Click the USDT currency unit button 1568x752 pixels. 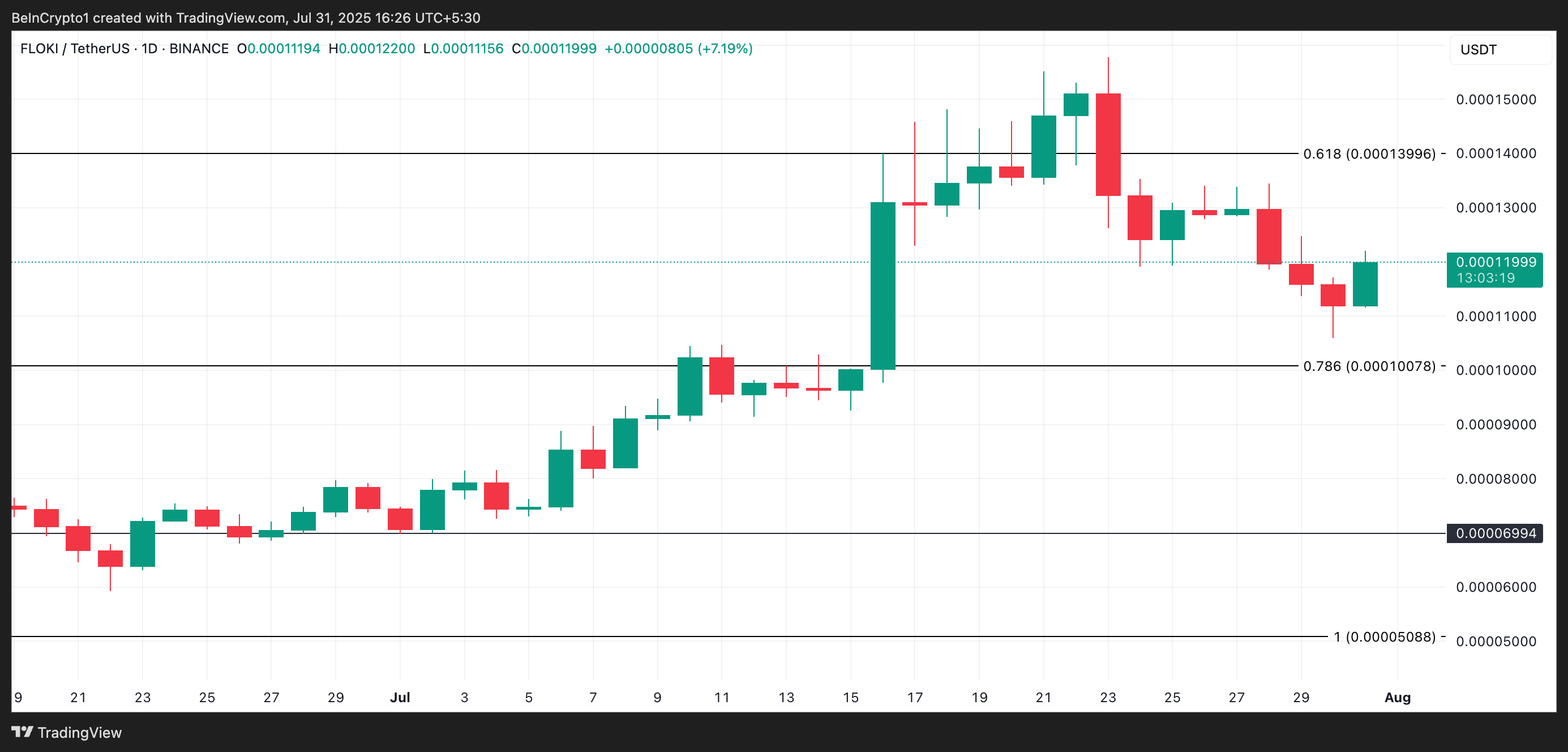1478,49
